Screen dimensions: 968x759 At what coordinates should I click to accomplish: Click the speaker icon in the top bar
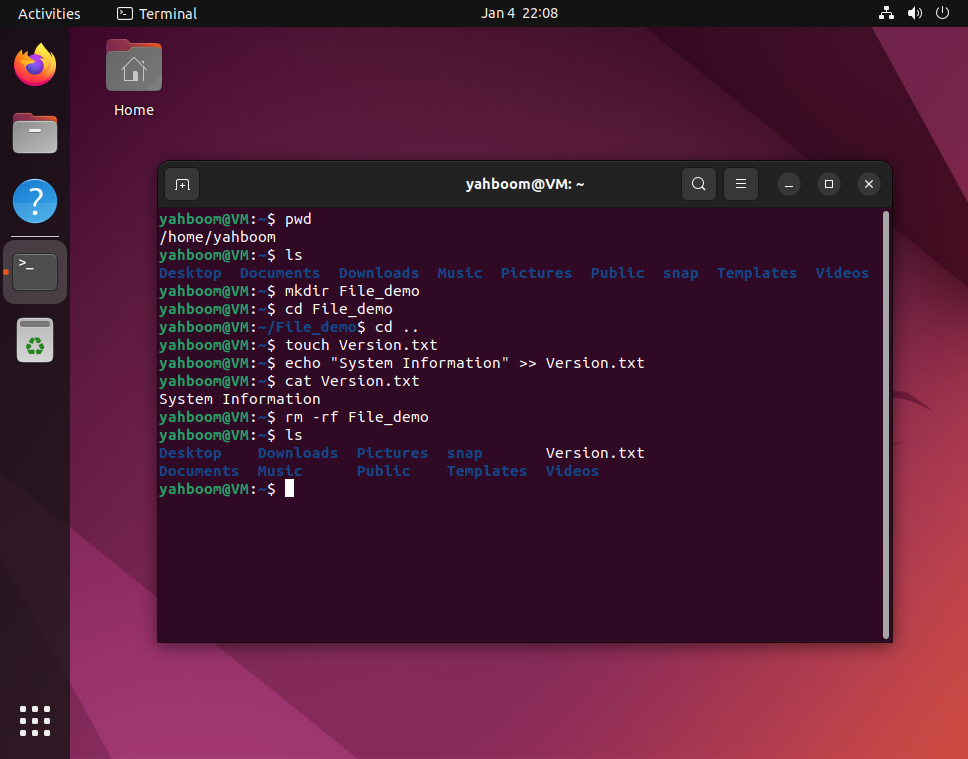click(x=913, y=13)
